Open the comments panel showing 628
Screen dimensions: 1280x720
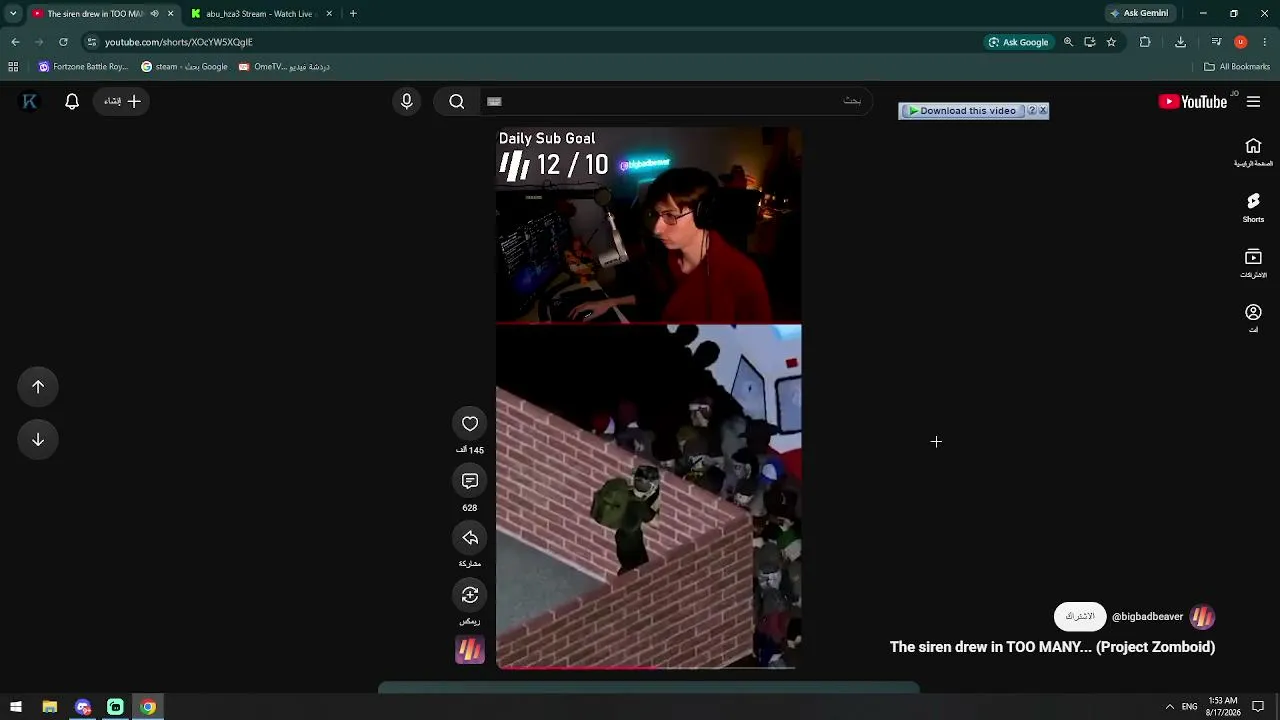pos(470,481)
